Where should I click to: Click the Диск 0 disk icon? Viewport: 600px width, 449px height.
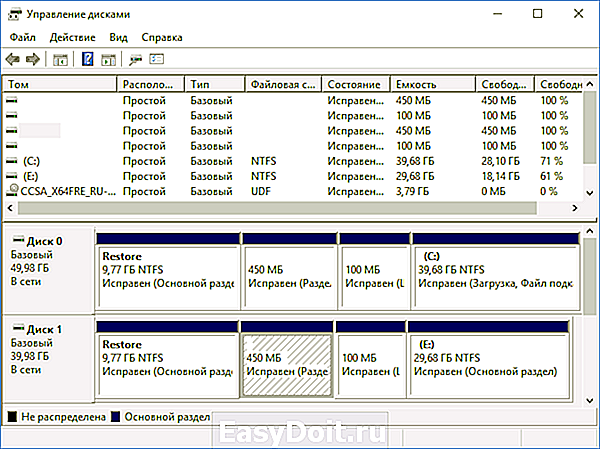click(x=18, y=240)
